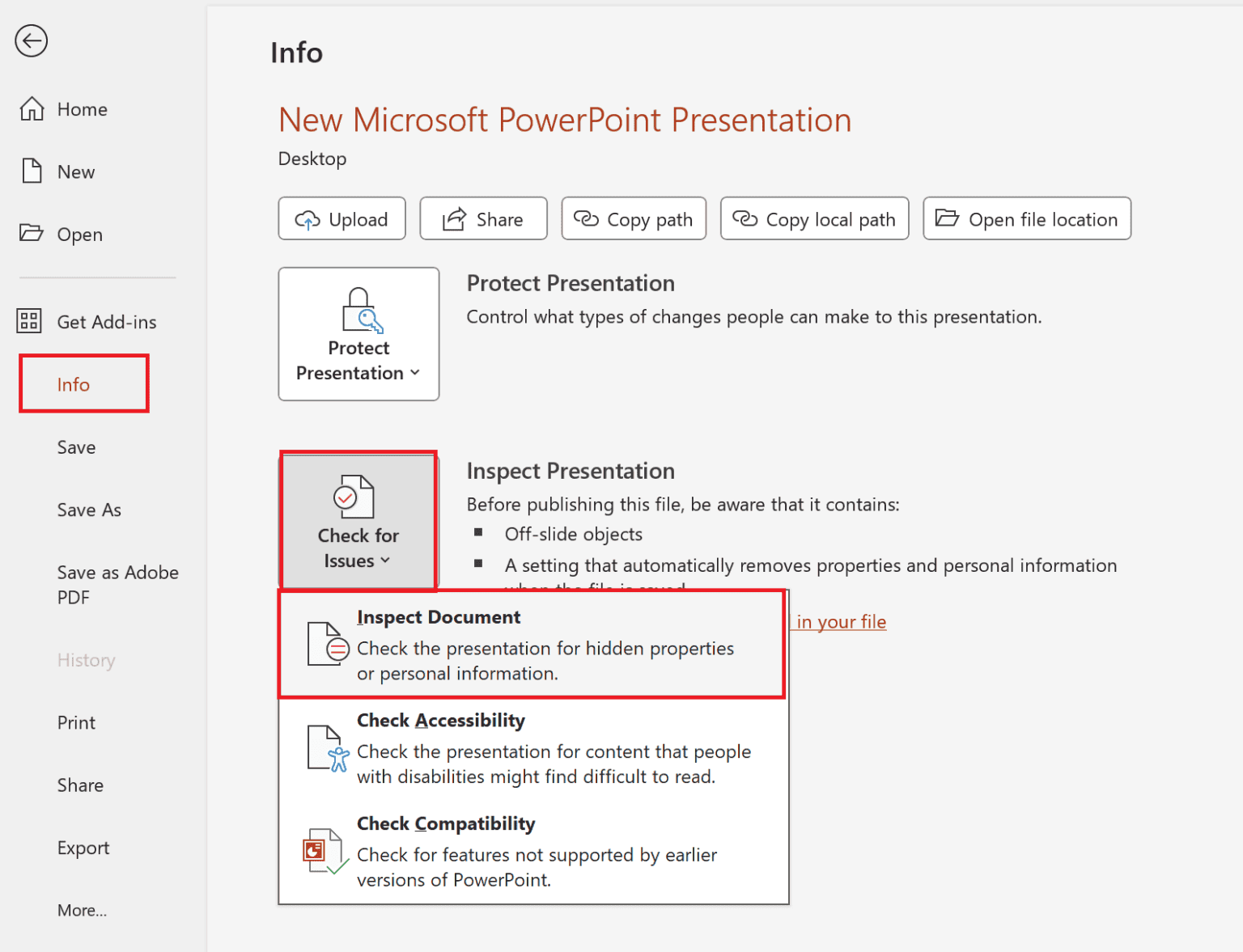Open file location using its folder icon
Screen dimensions: 1243x952
pyautogui.click(x=948, y=218)
